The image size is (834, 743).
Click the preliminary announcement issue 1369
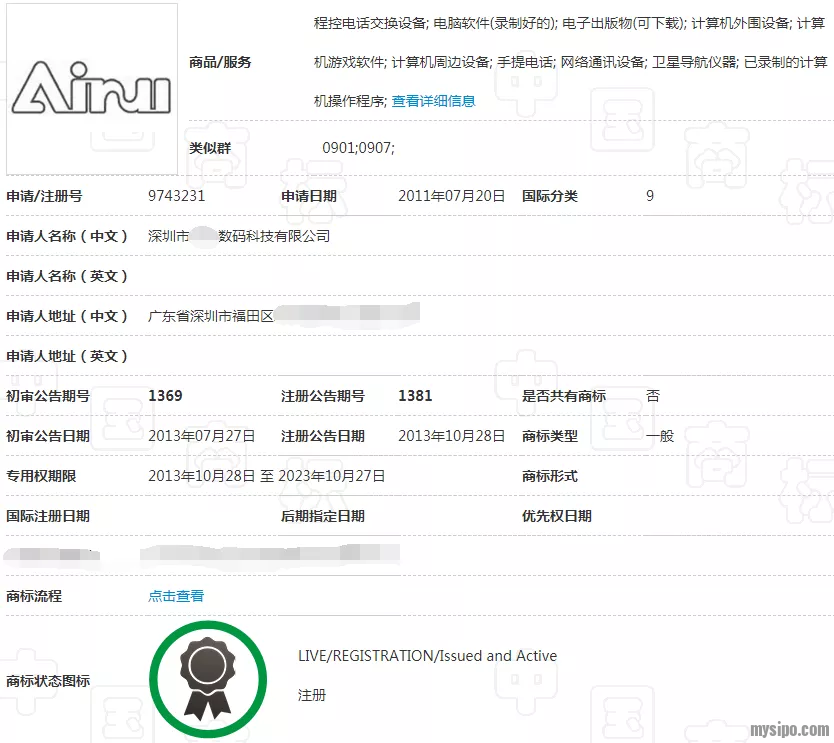(165, 396)
